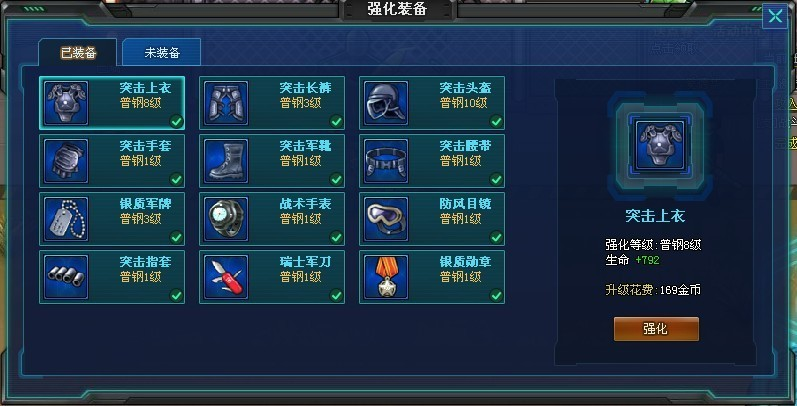Select the 突击头盔 helmet icon
This screenshot has height=406, width=797.
(x=386, y=103)
